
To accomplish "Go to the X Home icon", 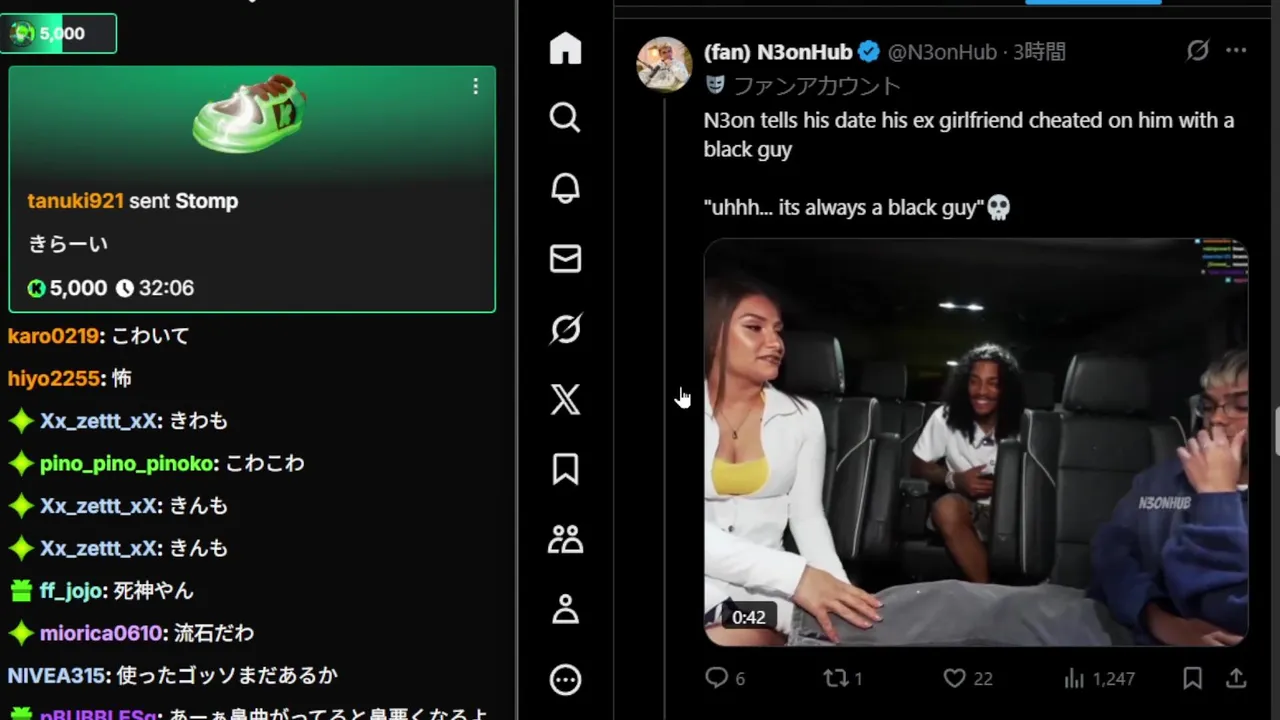I will click(x=565, y=48).
